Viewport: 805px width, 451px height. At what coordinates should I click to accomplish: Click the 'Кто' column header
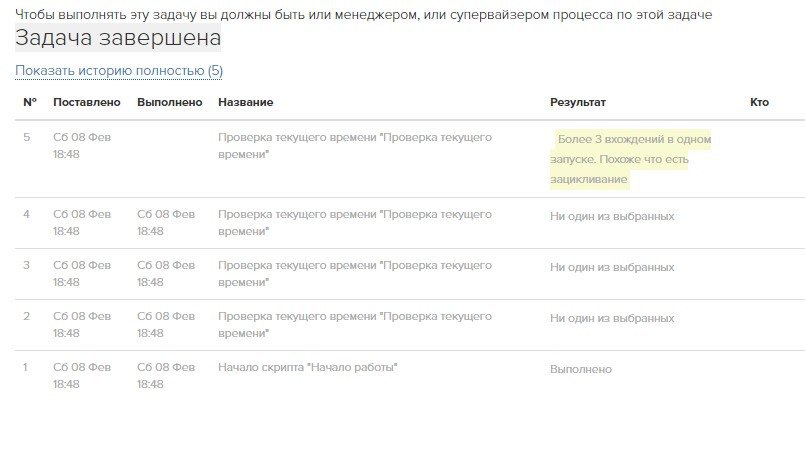pos(759,102)
